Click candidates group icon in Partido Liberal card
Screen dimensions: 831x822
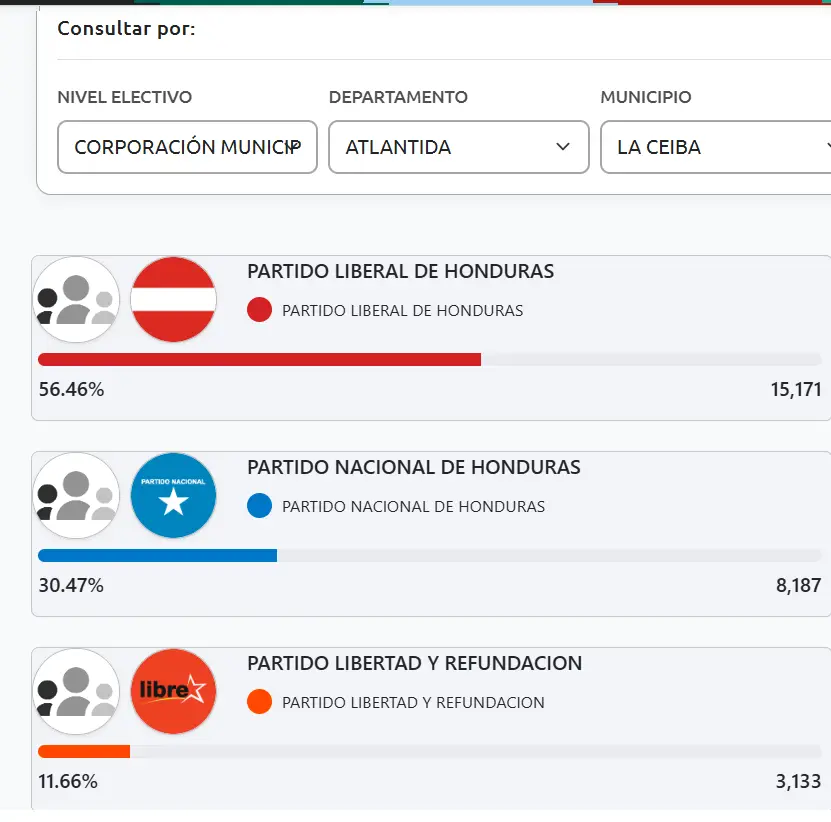point(77,300)
